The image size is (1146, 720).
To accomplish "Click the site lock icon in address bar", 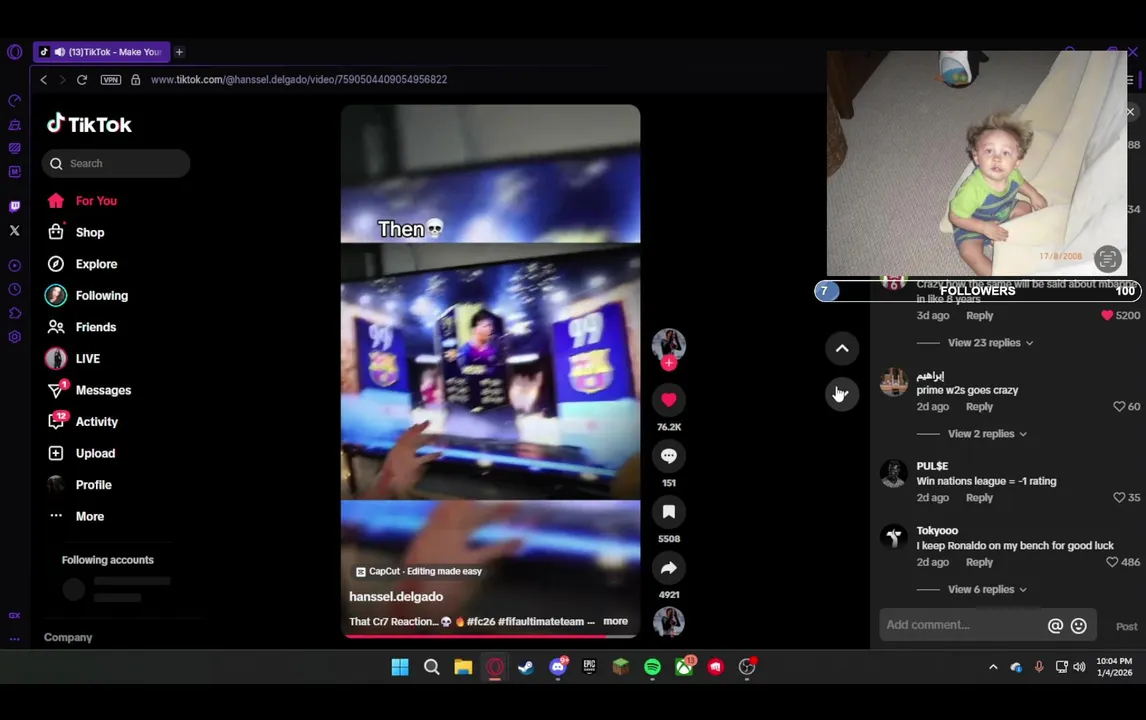I will pyautogui.click(x=135, y=80).
